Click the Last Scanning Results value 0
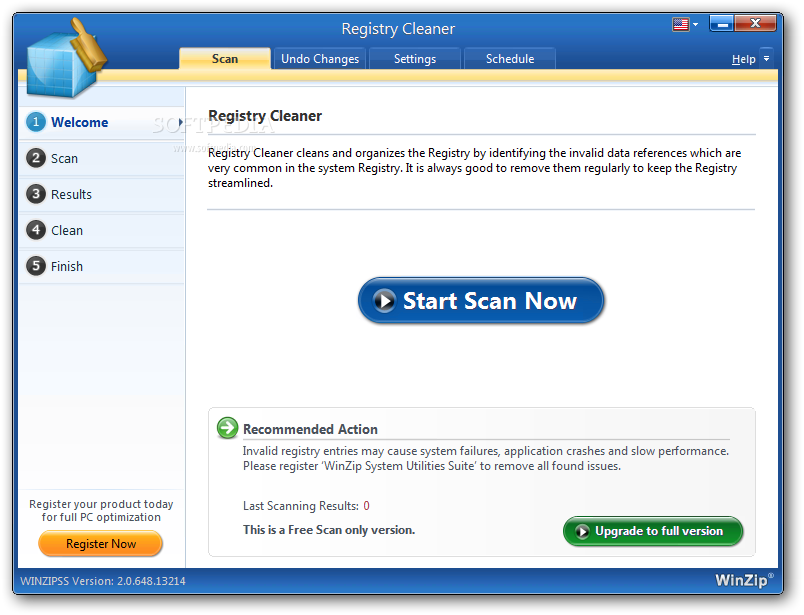Image resolution: width=804 pixels, height=615 pixels. click(x=367, y=506)
